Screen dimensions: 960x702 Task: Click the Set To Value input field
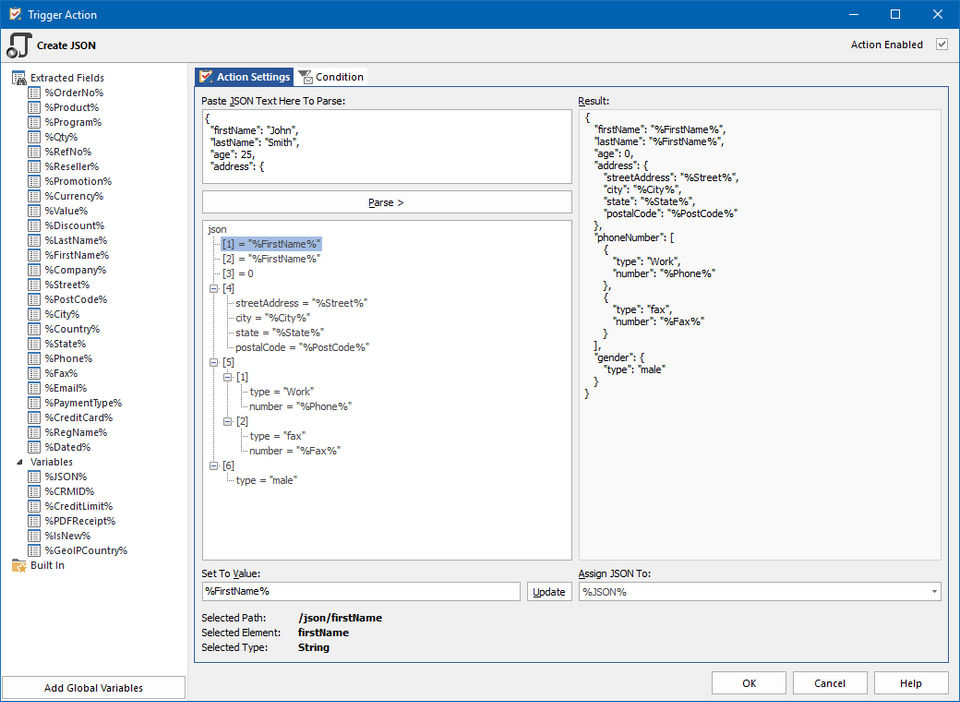pyautogui.click(x=360, y=592)
